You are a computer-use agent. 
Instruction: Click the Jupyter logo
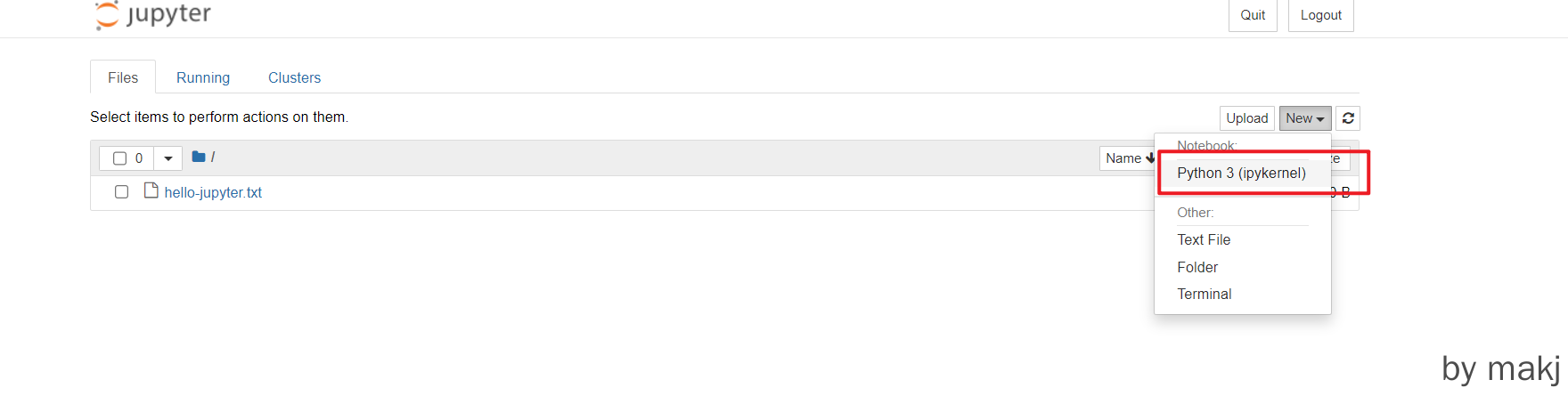coord(153,15)
